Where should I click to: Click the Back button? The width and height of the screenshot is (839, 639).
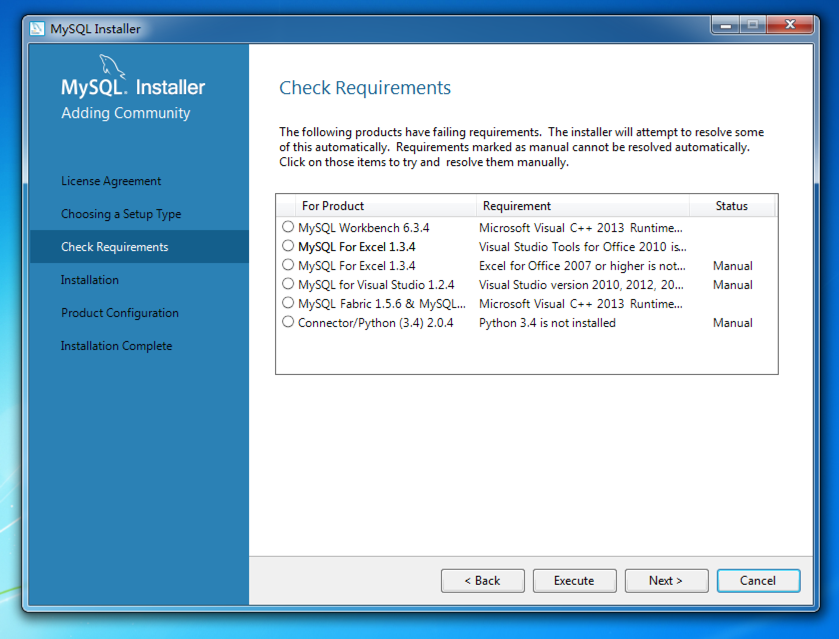click(483, 581)
